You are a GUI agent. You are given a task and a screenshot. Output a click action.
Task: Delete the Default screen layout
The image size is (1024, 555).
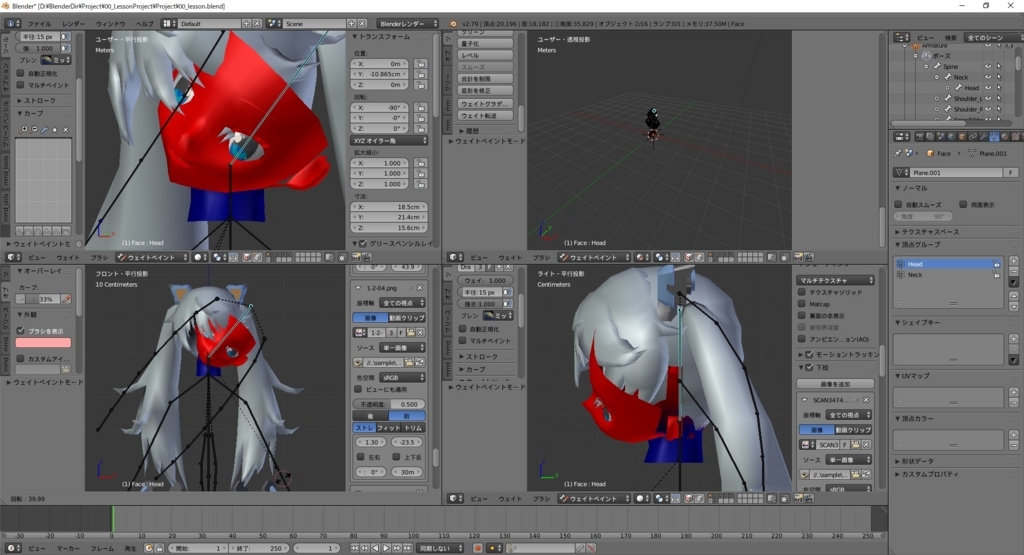[x=257, y=24]
